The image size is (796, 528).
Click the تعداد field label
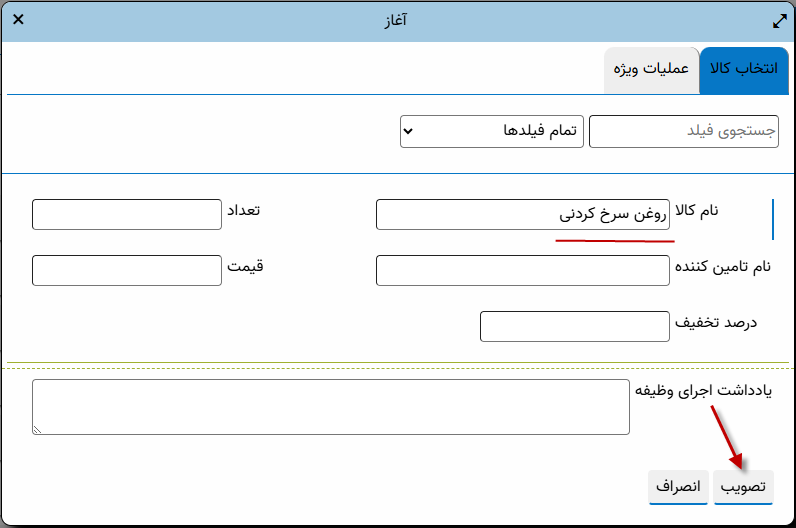[247, 211]
